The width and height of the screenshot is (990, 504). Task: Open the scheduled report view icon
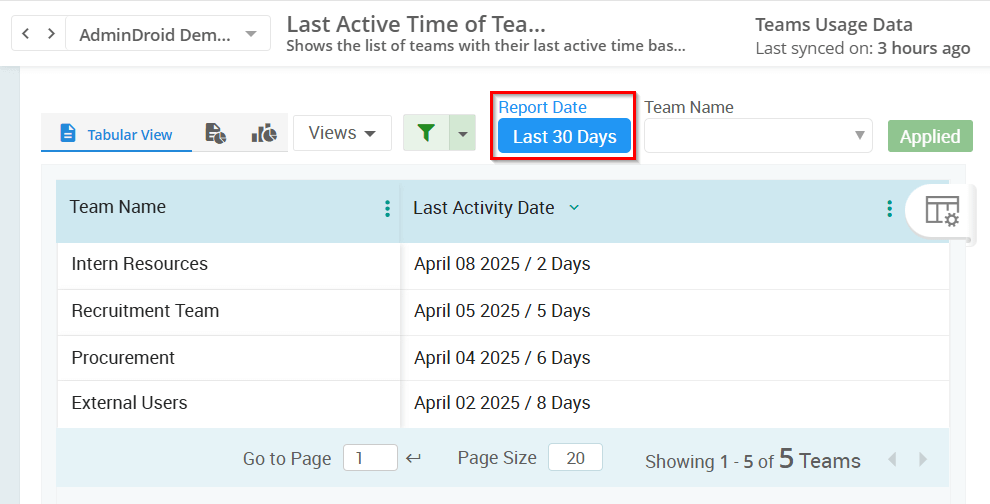coord(215,133)
